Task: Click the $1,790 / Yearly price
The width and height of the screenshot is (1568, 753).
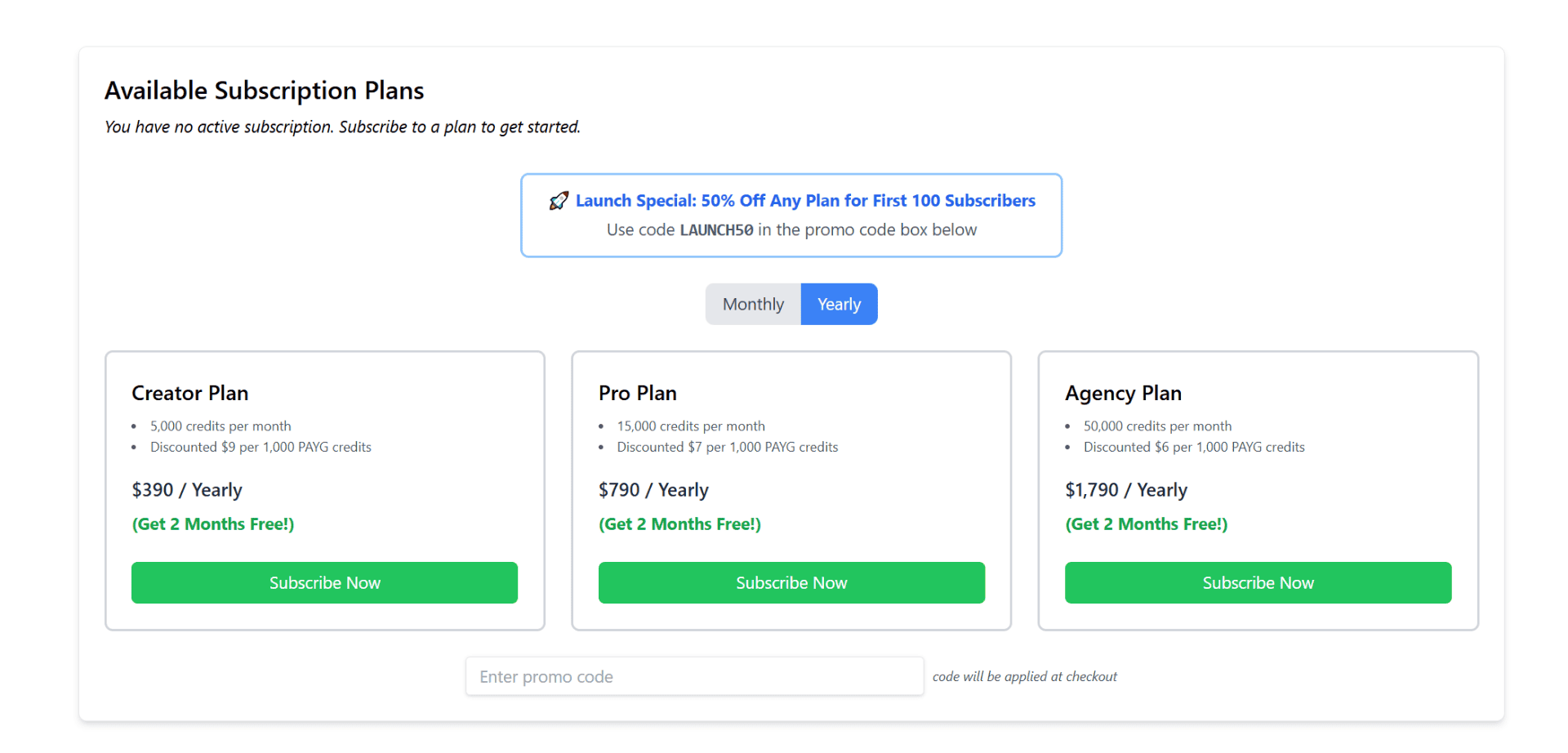Action: [x=1126, y=490]
